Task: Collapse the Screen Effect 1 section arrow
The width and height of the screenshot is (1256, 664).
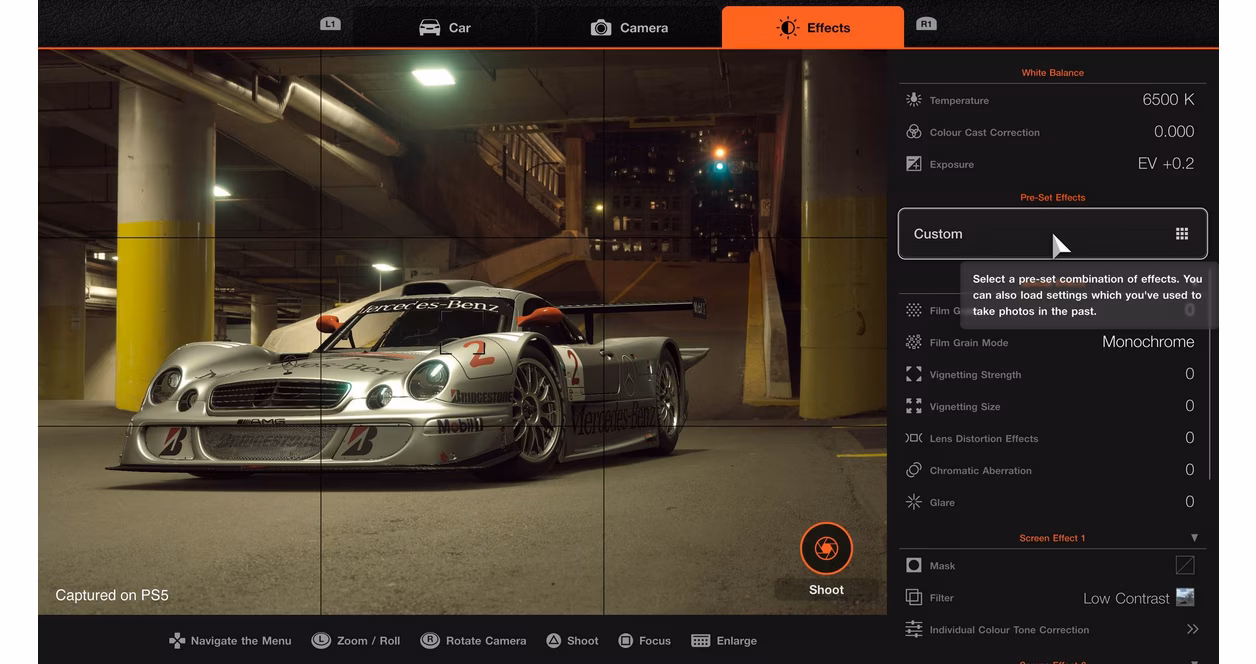Action: 1194,538
